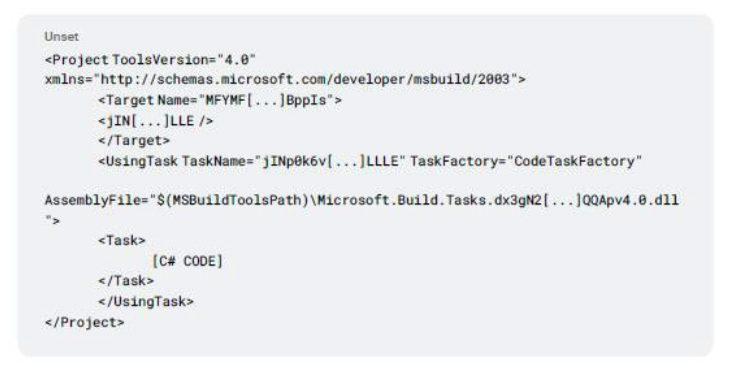730x371 pixels.
Task: Click the closing Task tag
Action: [x=126, y=281]
